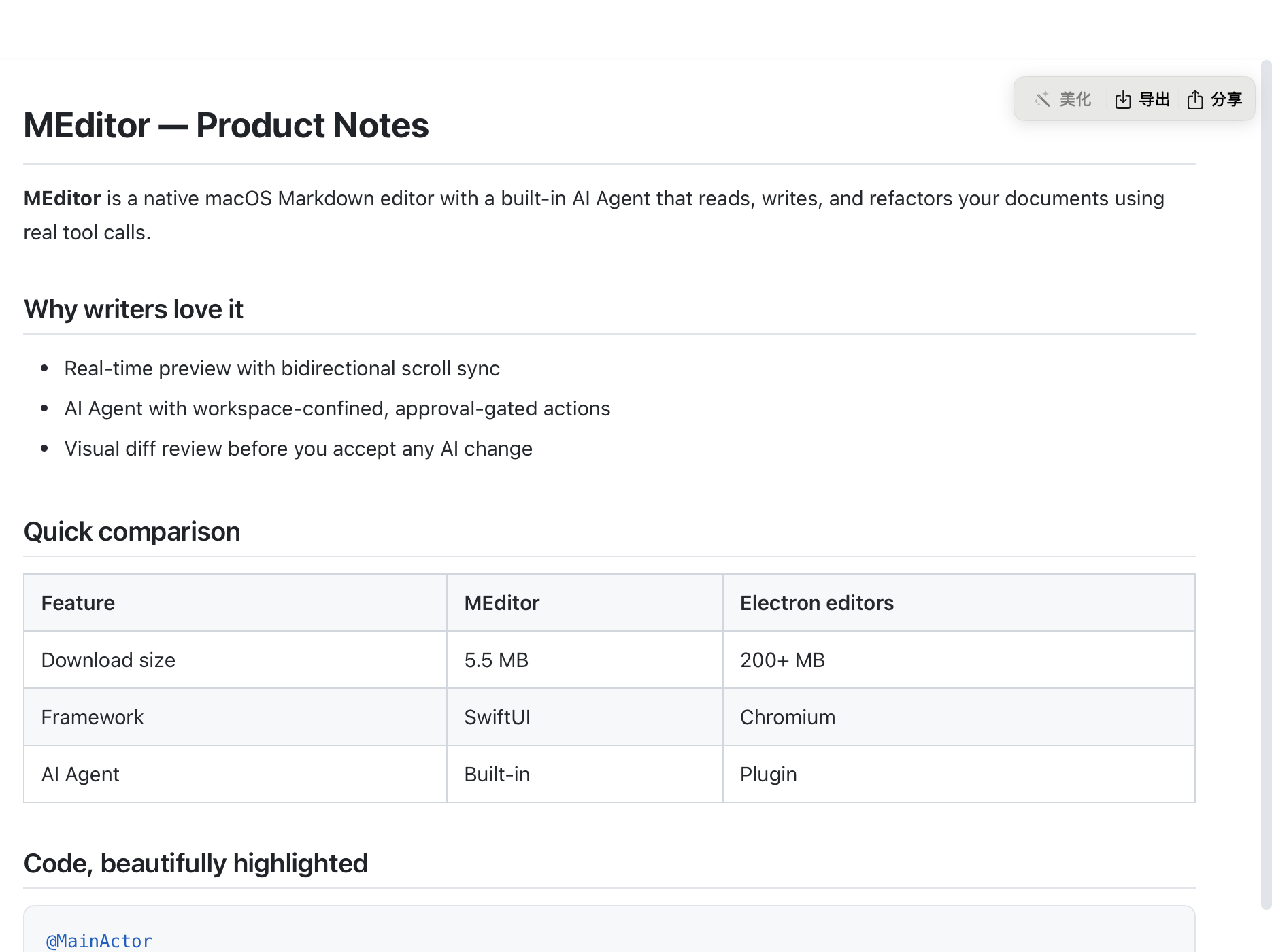Click the 'Built-in' table cell
Screen dimensions: 1272x952
pos(585,775)
